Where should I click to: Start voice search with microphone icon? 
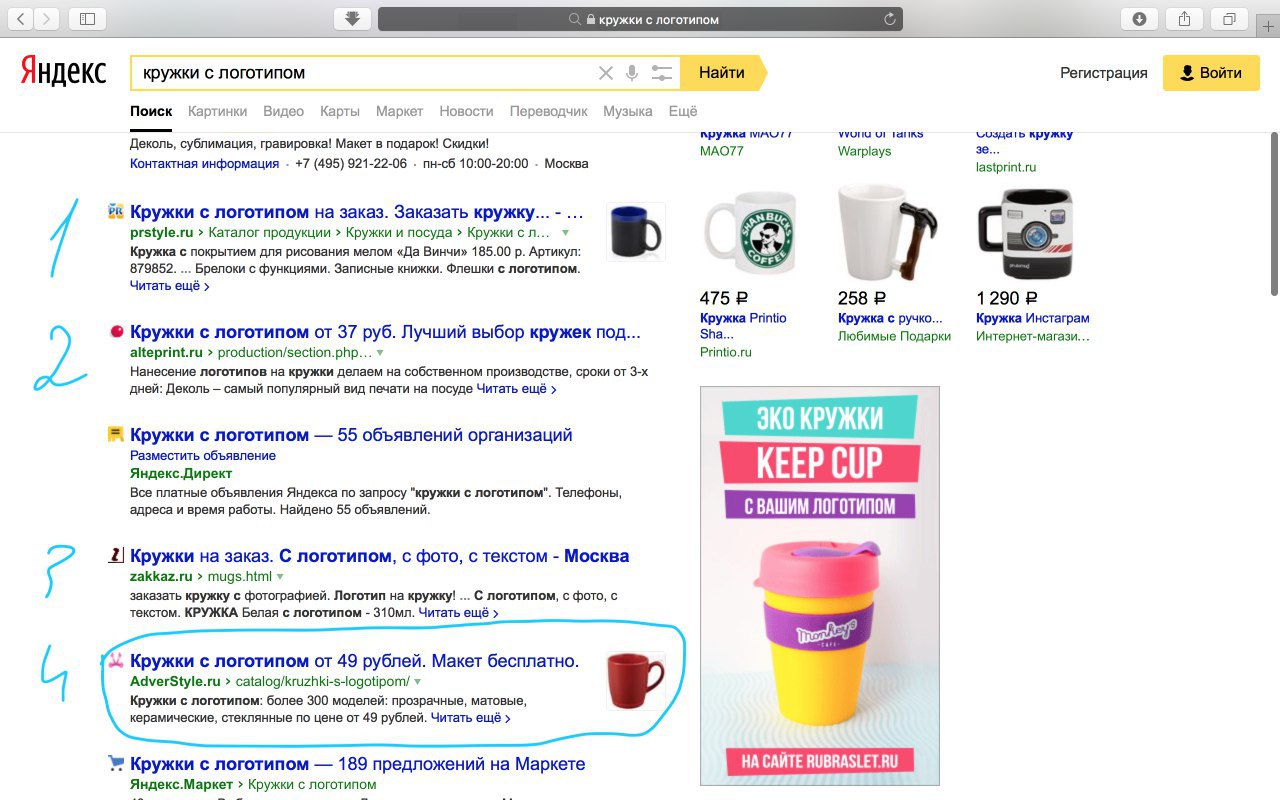point(632,73)
